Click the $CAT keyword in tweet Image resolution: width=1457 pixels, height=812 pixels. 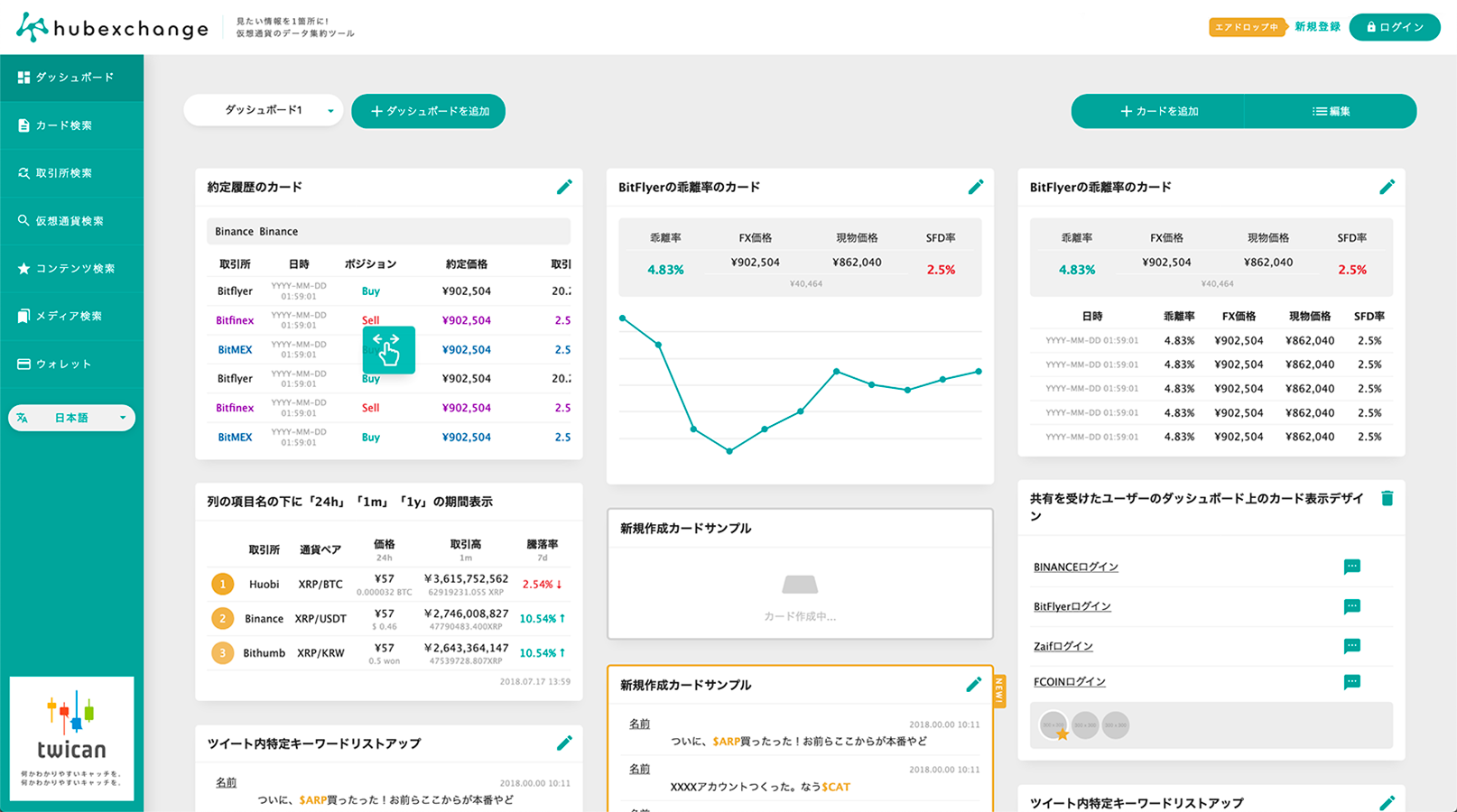point(836,787)
